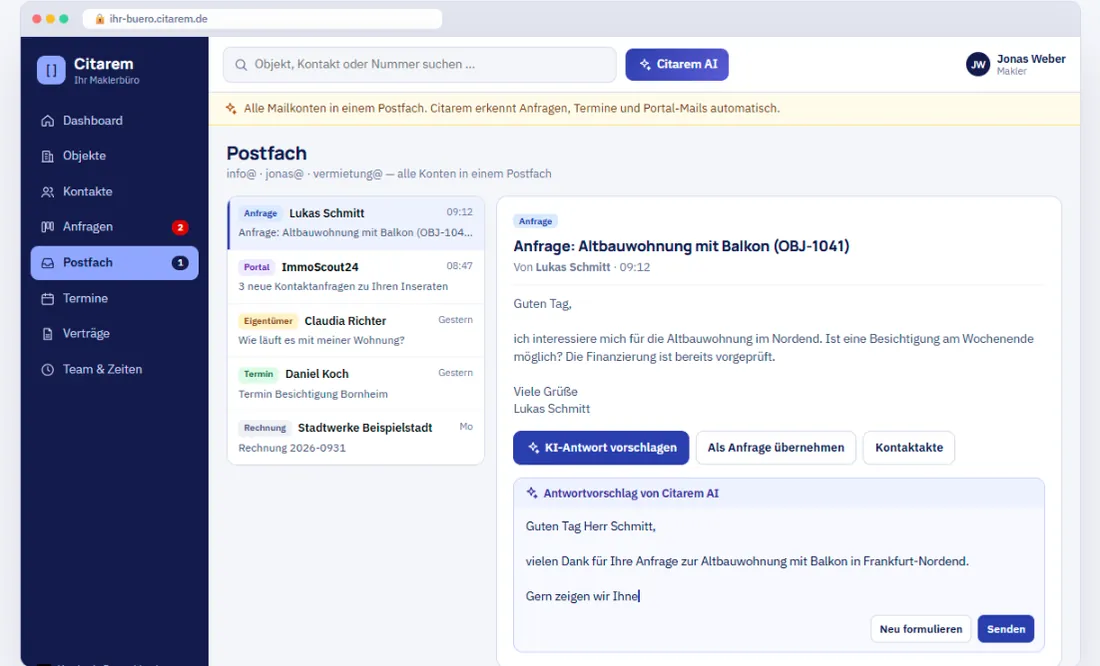Select Termine in the sidebar
1100x666 pixels.
(114, 298)
